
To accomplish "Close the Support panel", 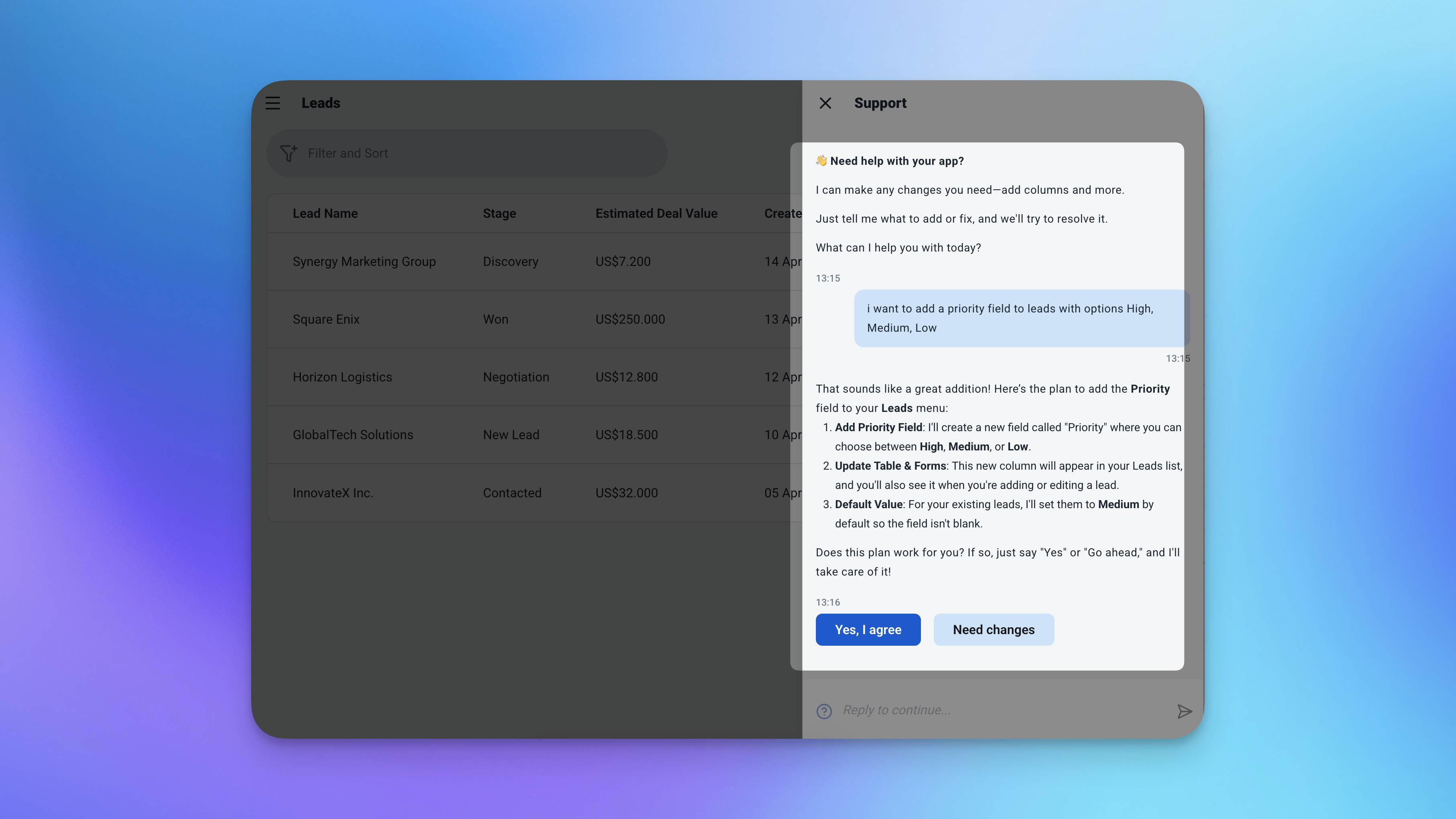I will (x=825, y=103).
